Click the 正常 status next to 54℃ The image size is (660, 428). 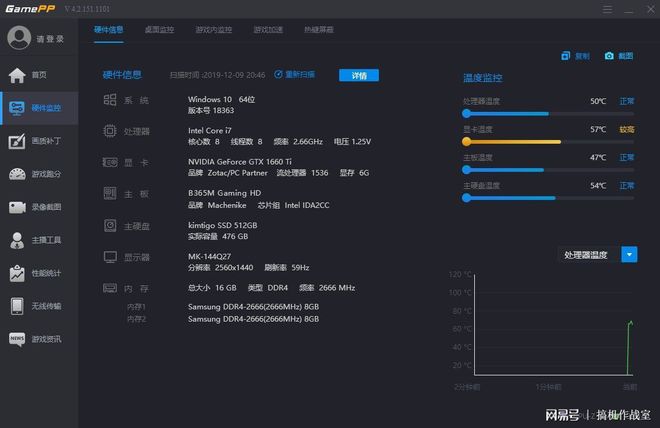(x=627, y=186)
